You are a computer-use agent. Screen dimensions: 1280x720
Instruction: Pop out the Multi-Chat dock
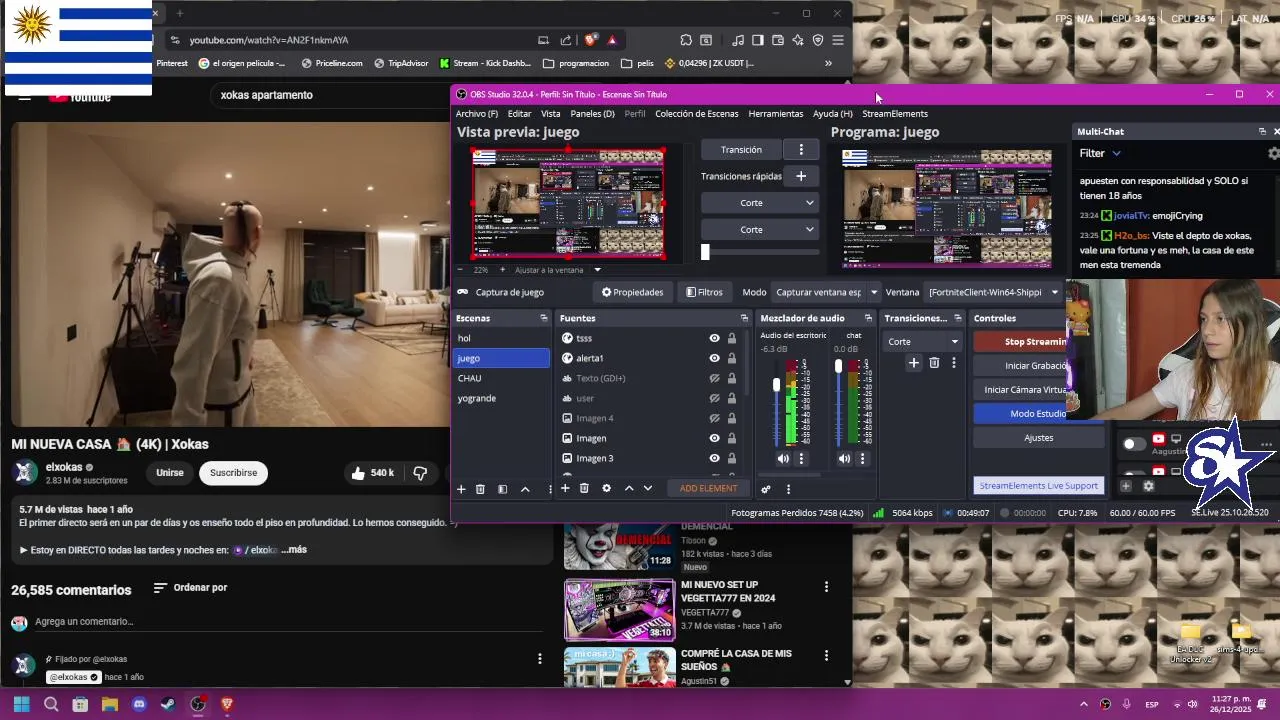1262,132
